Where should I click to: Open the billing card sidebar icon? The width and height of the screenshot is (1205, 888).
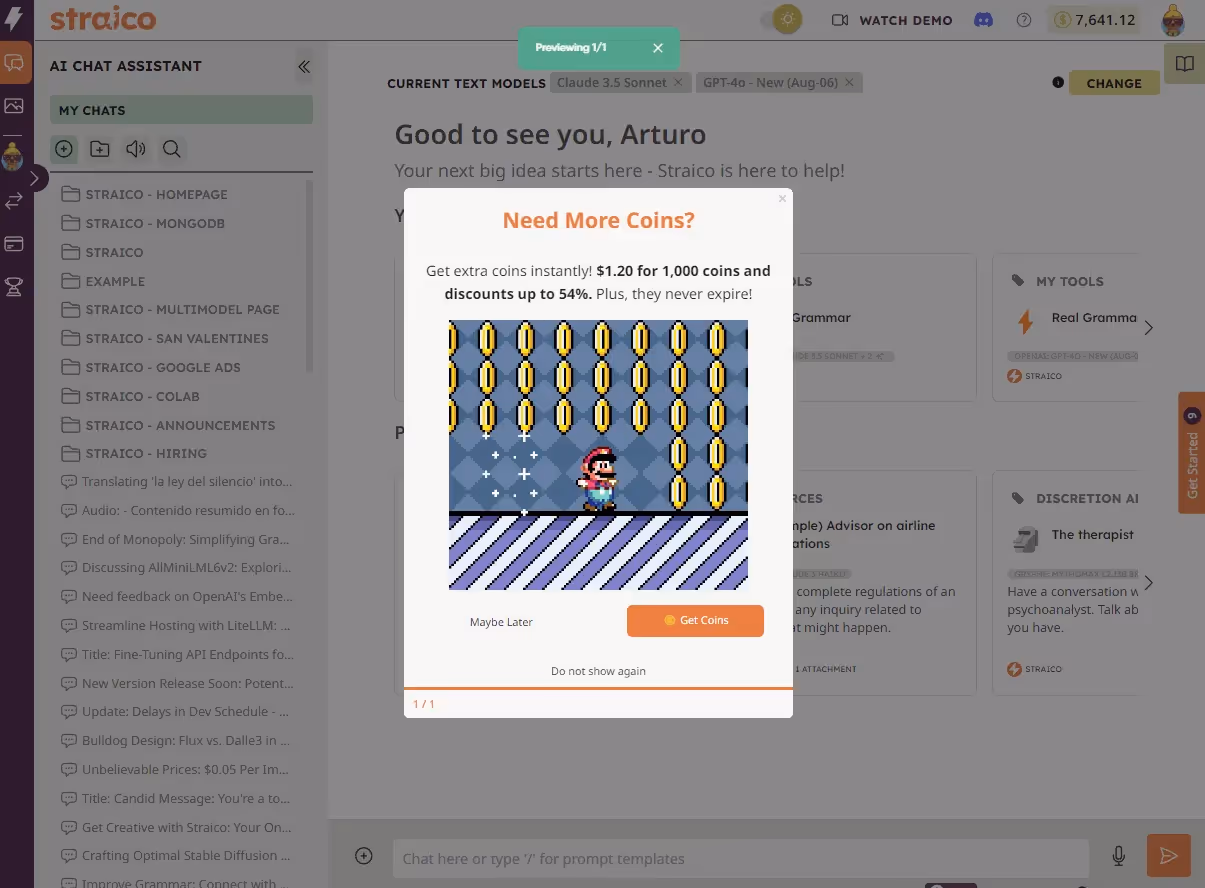pyautogui.click(x=14, y=244)
